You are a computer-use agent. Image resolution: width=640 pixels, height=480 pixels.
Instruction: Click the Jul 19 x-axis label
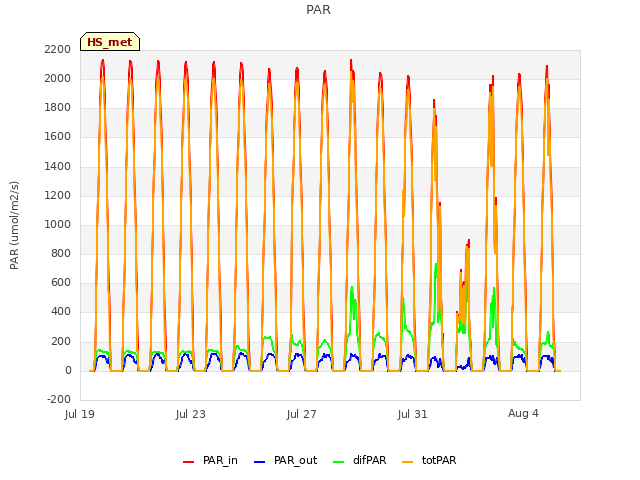coord(80,414)
